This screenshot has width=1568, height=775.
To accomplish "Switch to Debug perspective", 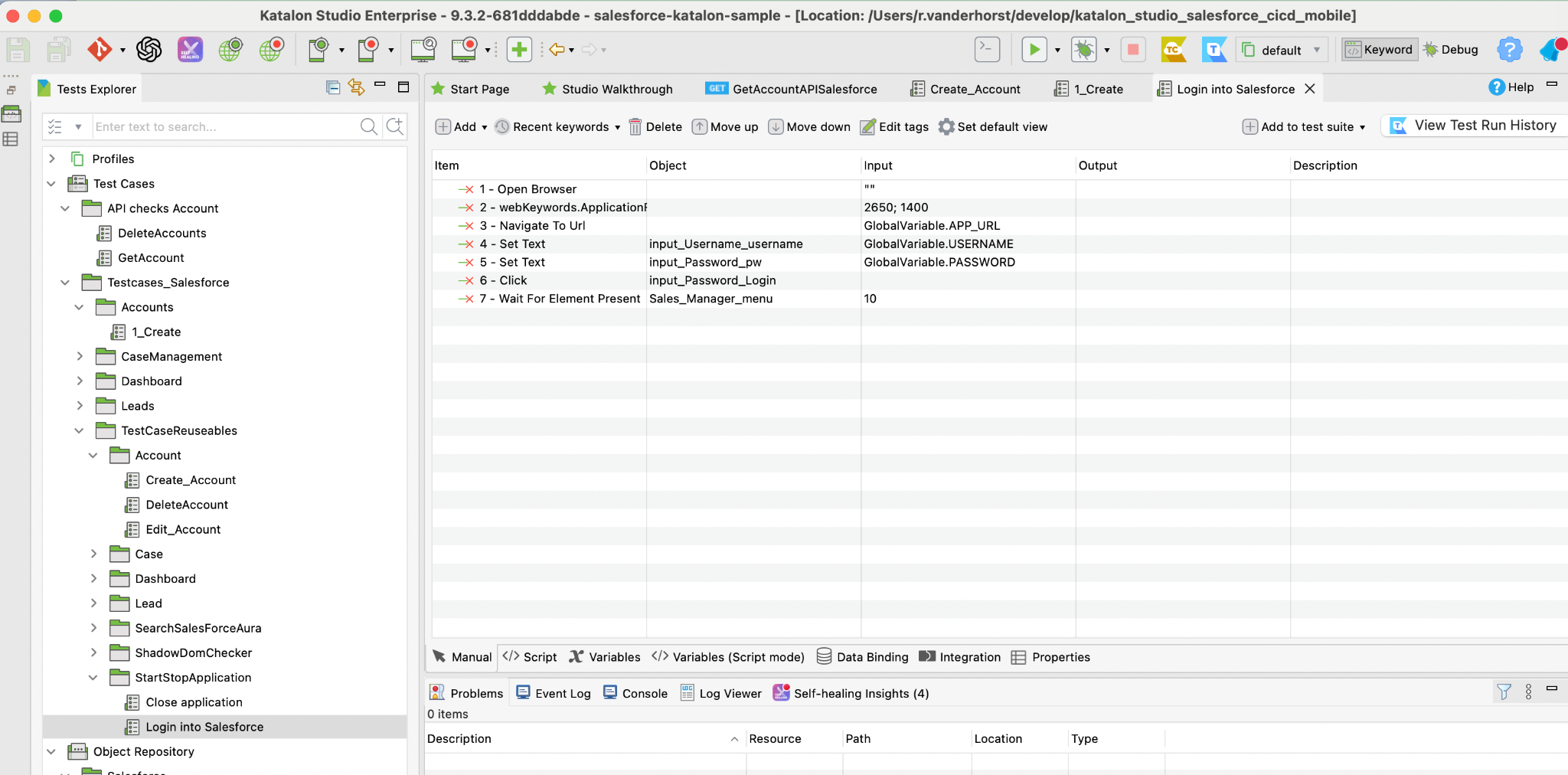I will pos(1451,50).
